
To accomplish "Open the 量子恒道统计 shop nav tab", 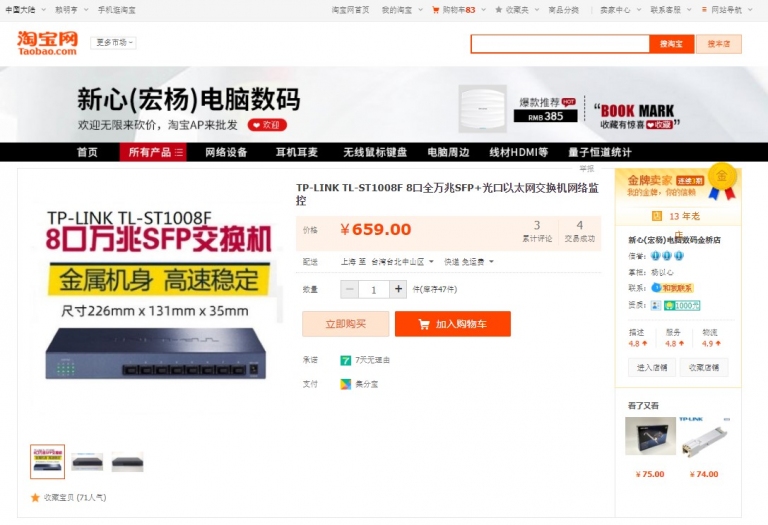I will tap(600, 152).
